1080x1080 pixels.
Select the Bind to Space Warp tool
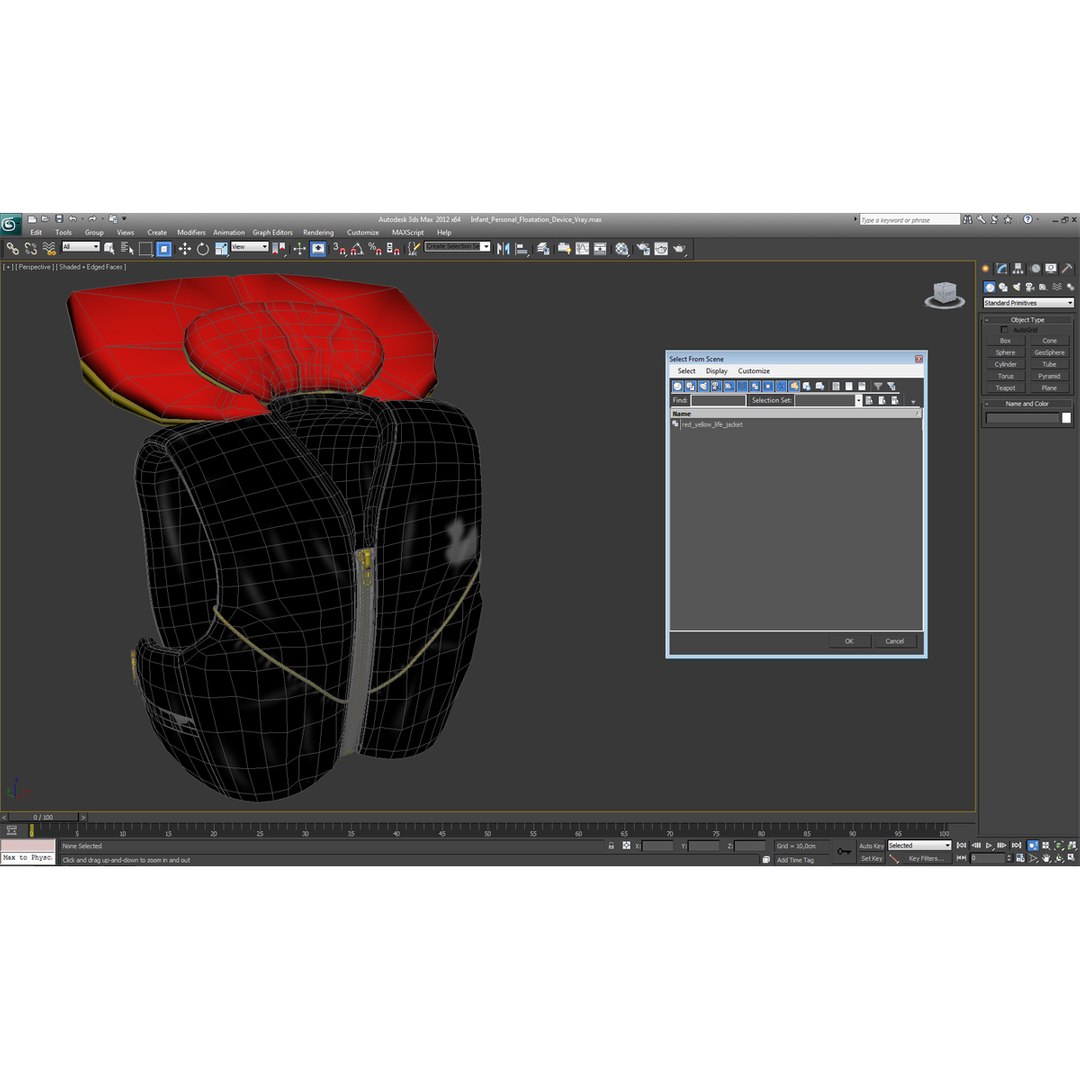pos(49,249)
